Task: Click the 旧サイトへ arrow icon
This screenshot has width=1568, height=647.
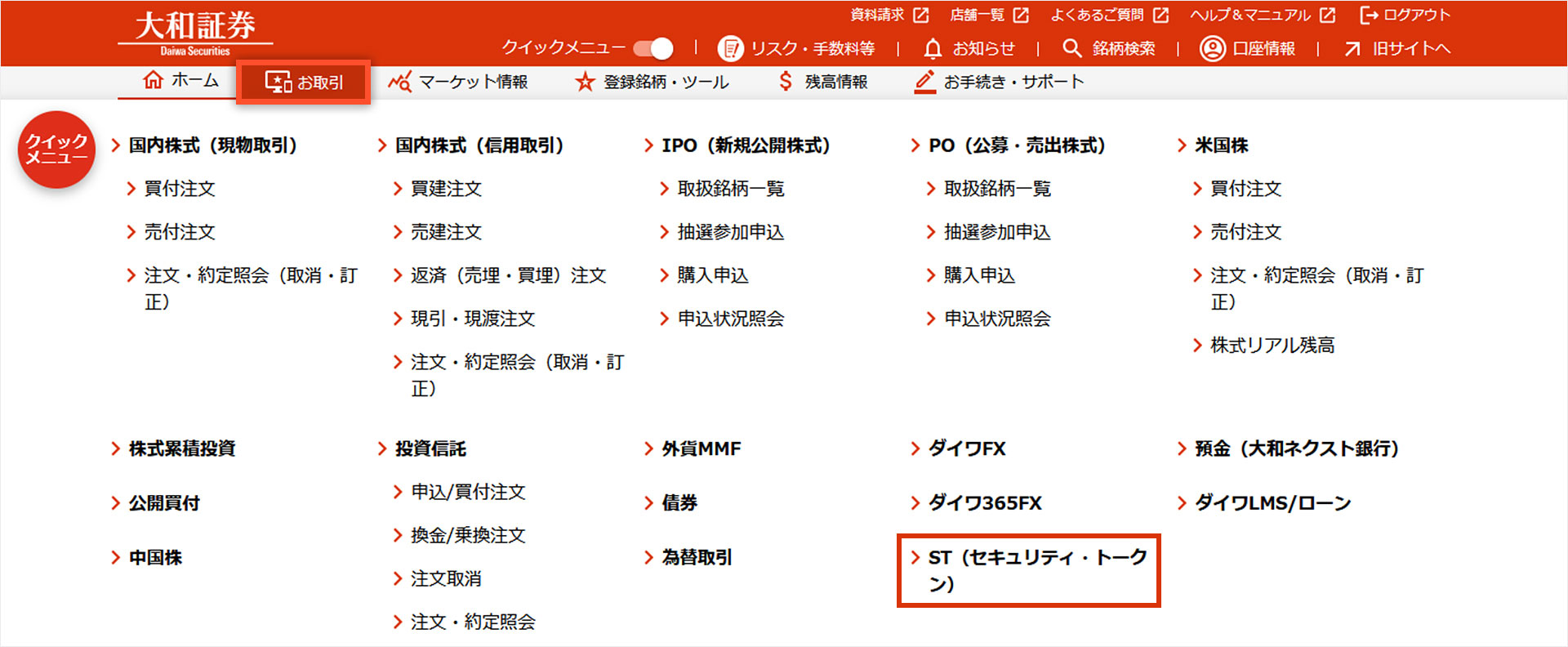Action: 1352,49
